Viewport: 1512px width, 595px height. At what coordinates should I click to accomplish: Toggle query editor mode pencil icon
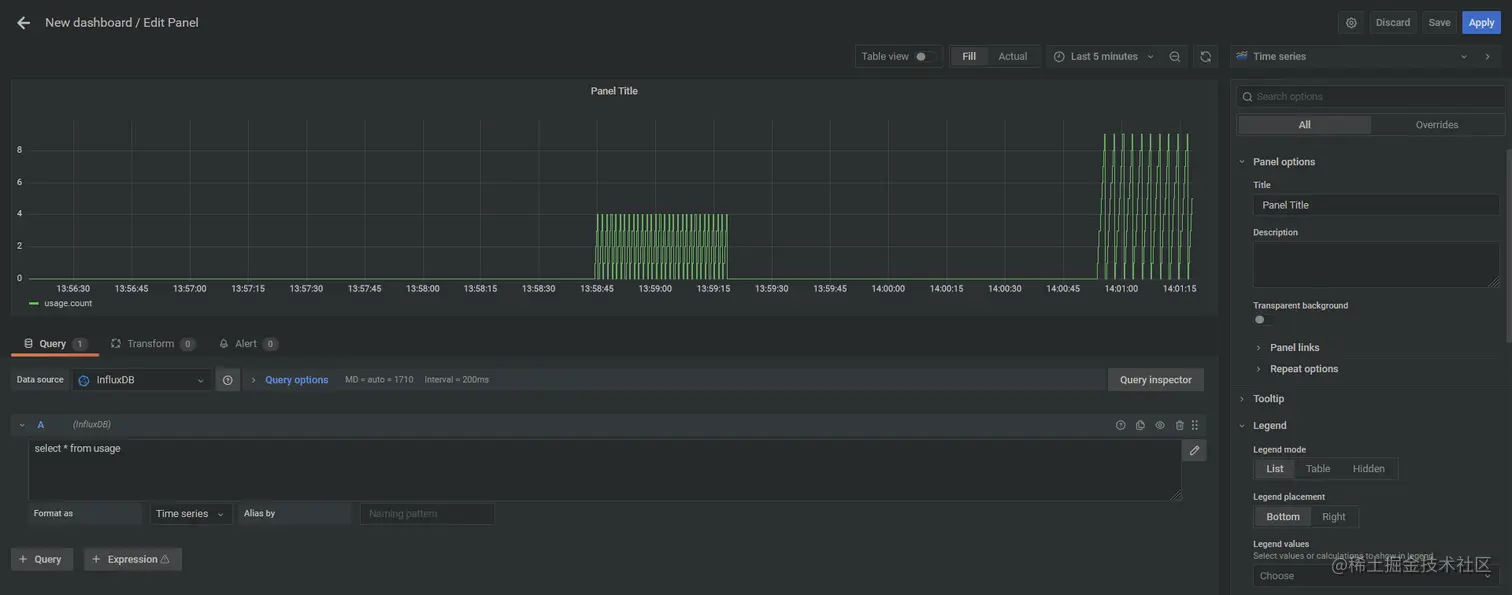coord(1194,451)
